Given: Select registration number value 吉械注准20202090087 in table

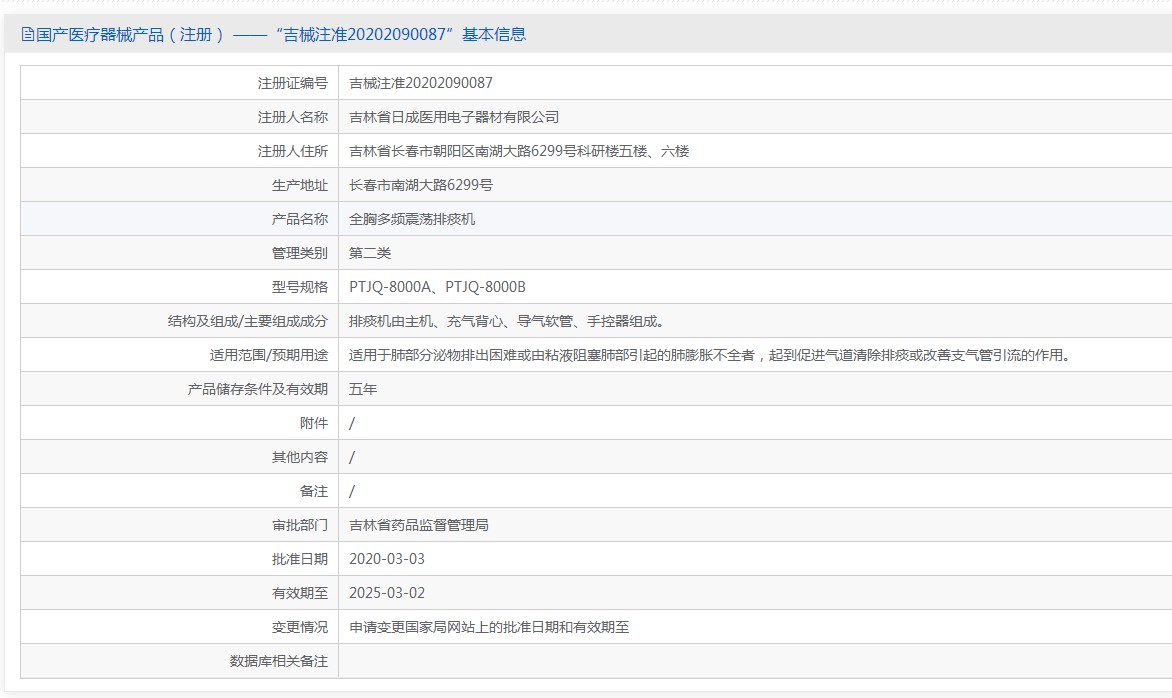Looking at the screenshot, I should point(420,83).
